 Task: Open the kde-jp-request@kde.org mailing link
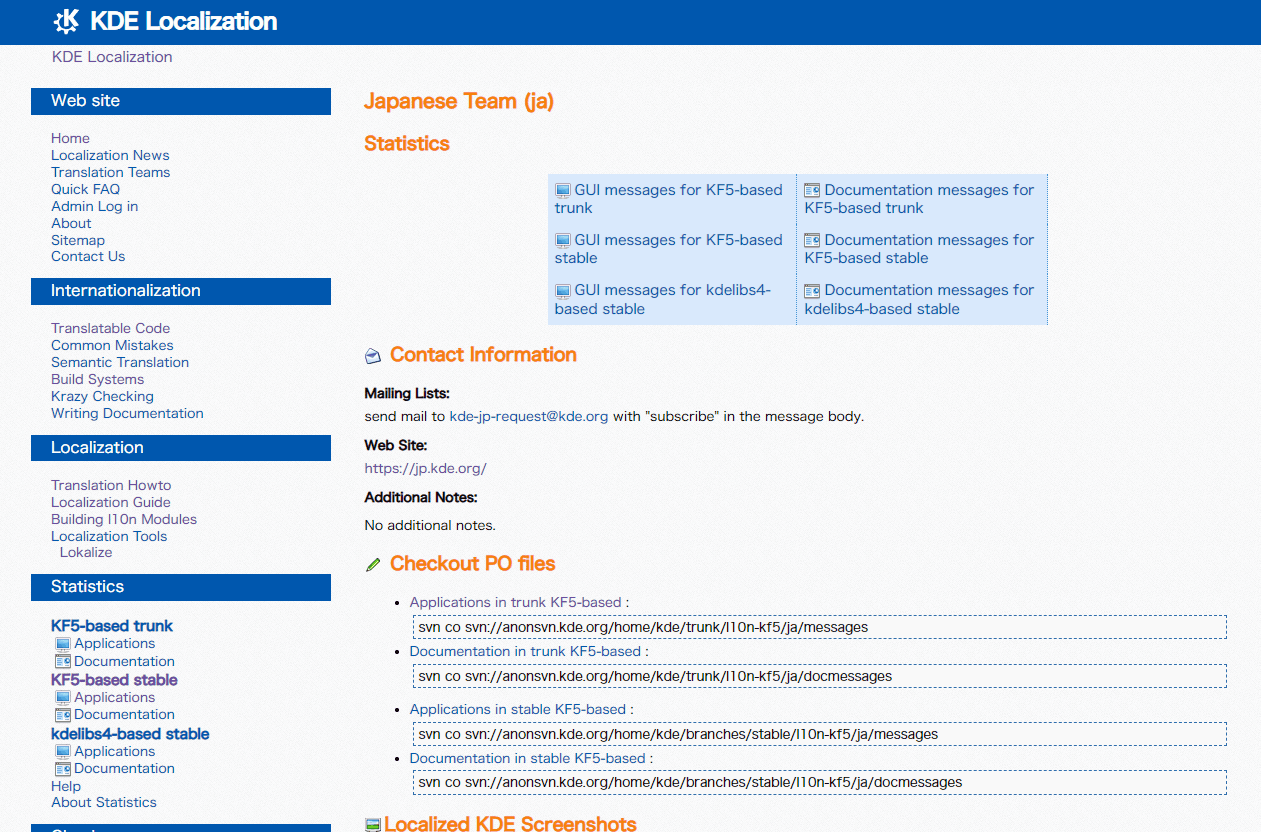[x=528, y=416]
